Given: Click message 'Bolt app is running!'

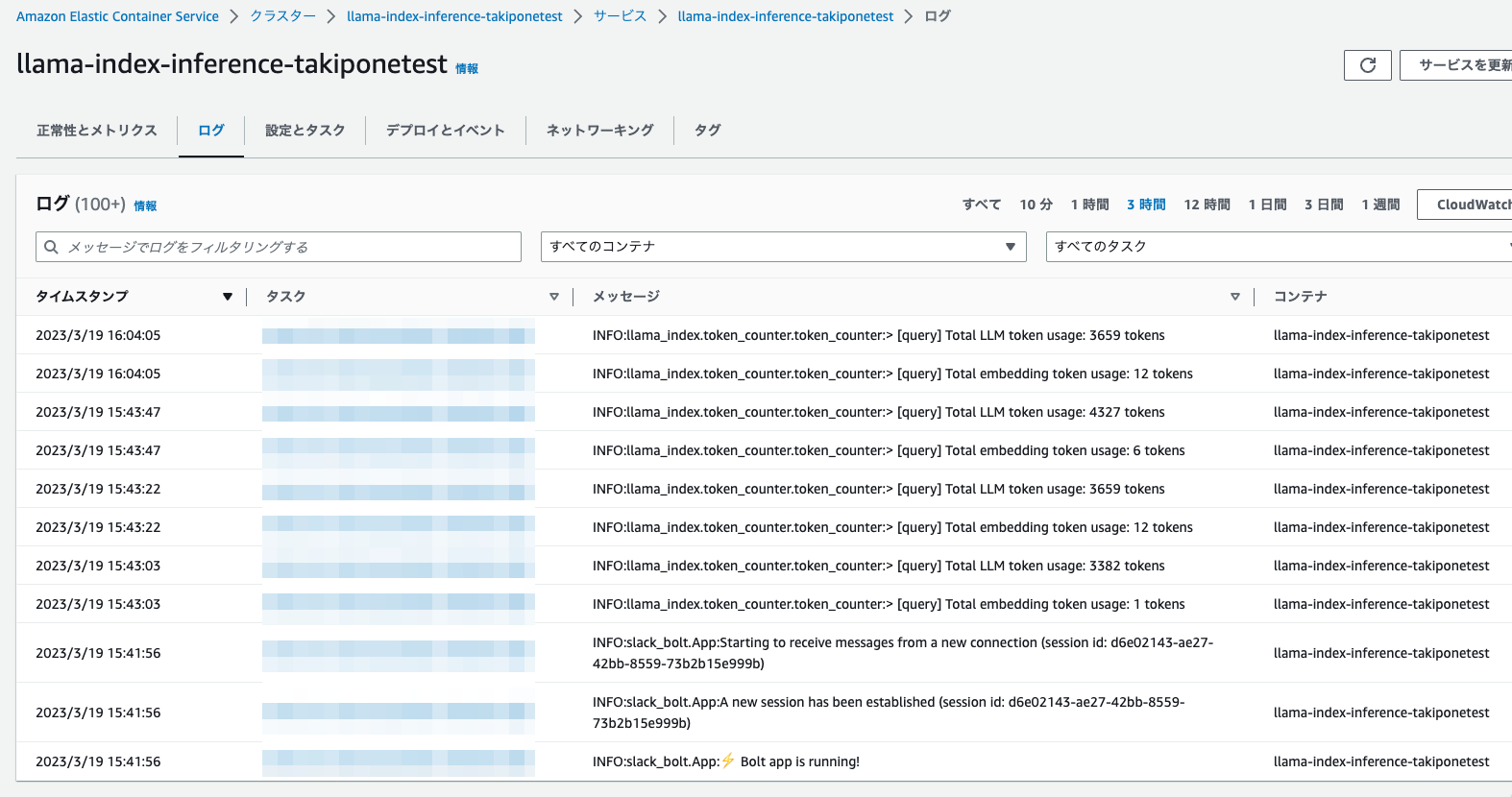Looking at the screenshot, I should pyautogui.click(x=726, y=761).
